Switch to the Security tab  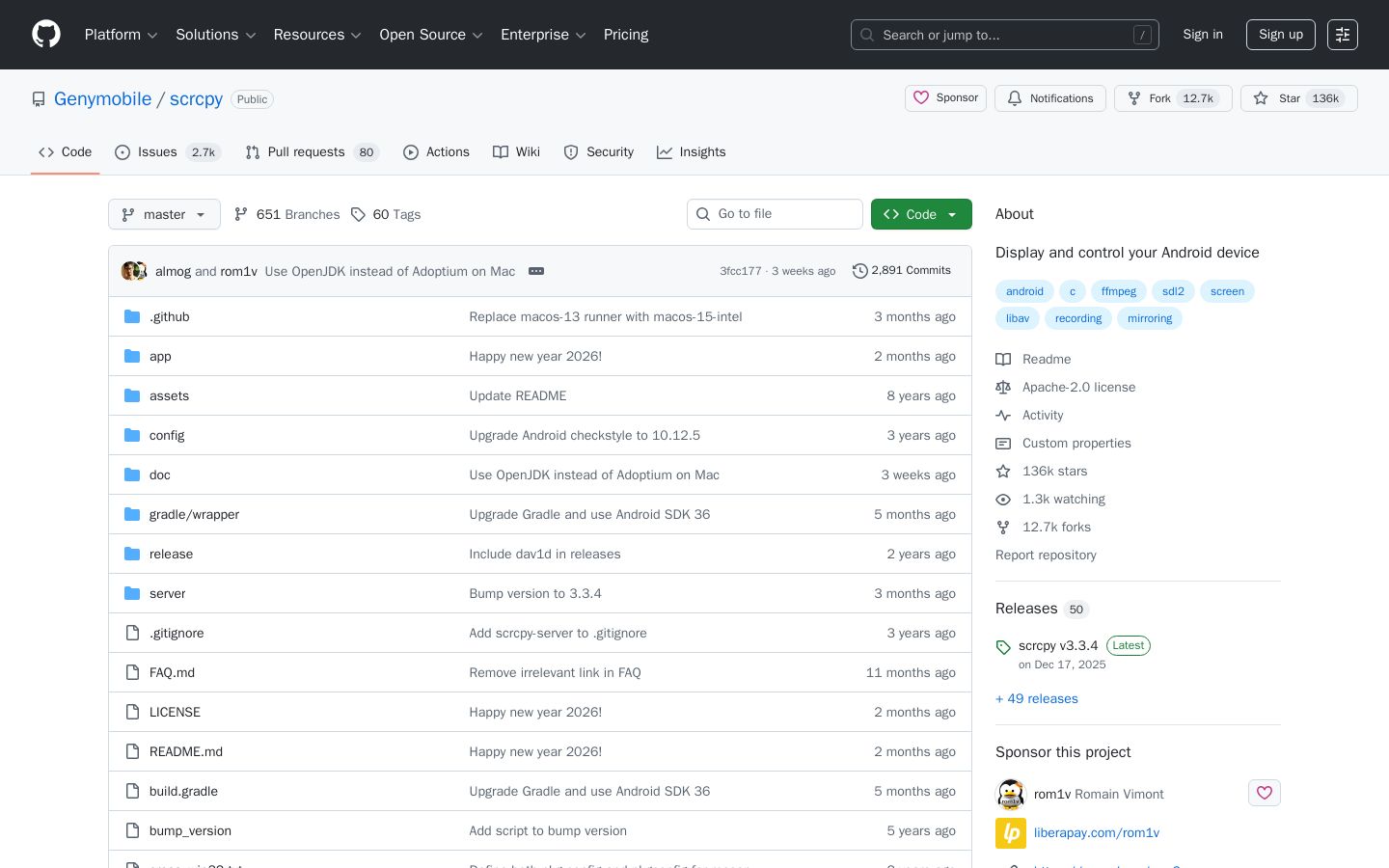(599, 152)
